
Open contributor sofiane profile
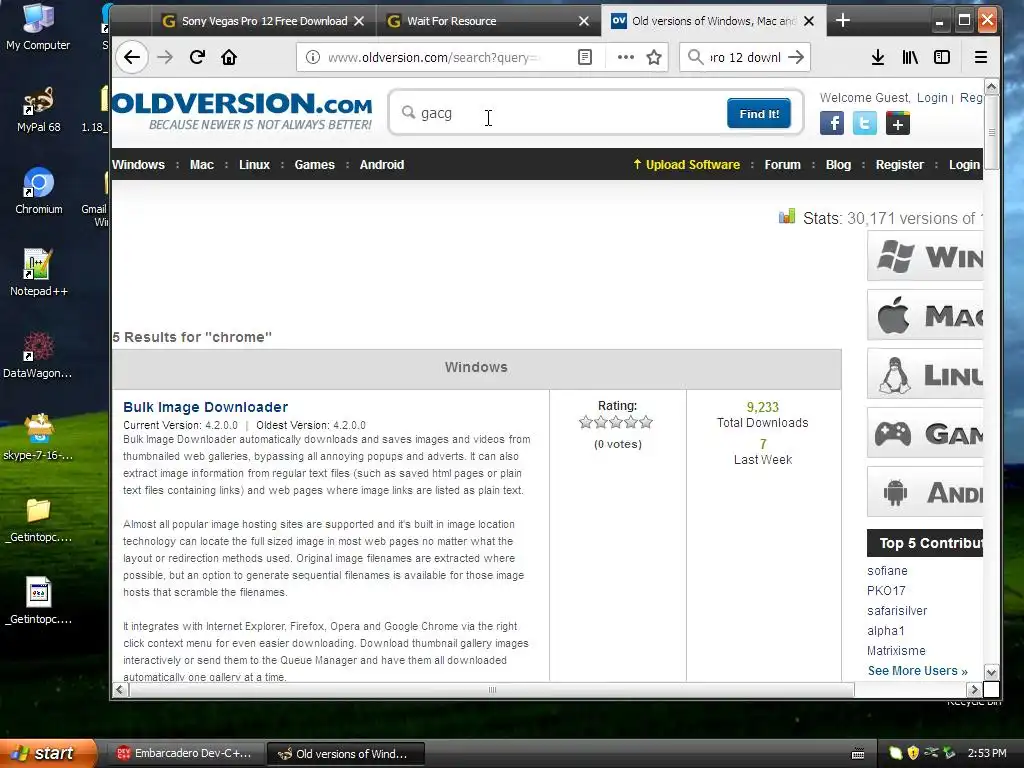point(887,571)
